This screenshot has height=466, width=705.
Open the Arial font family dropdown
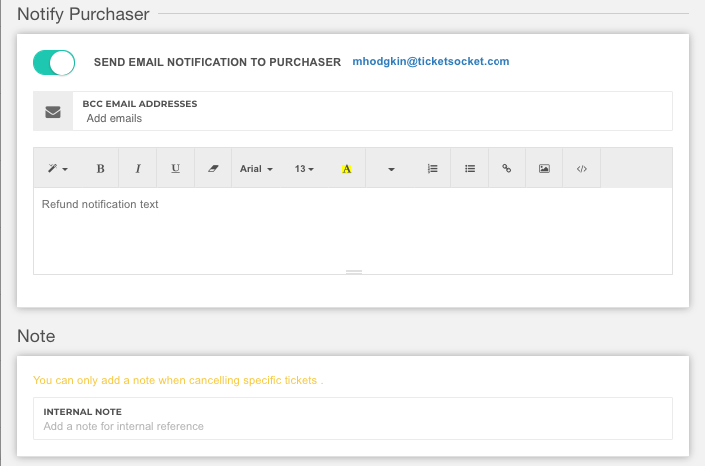coord(256,169)
